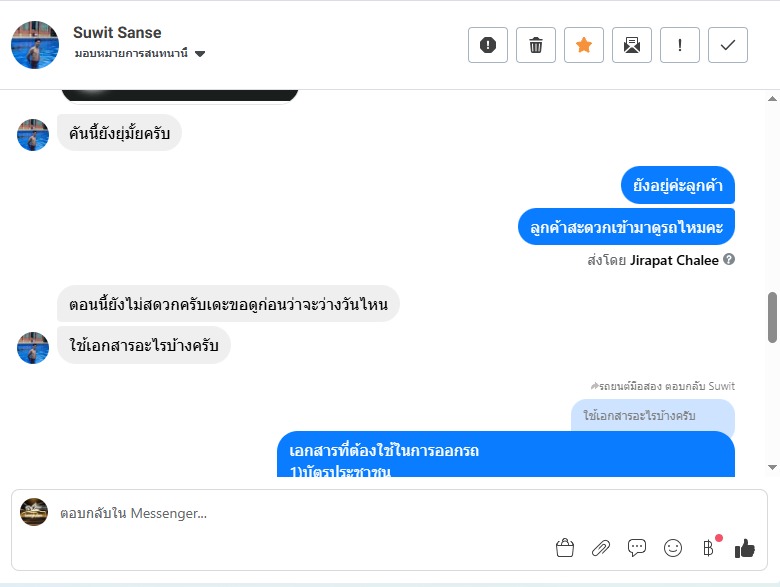Mark conversation done with checkmark
The image size is (780, 587).
[x=728, y=45]
